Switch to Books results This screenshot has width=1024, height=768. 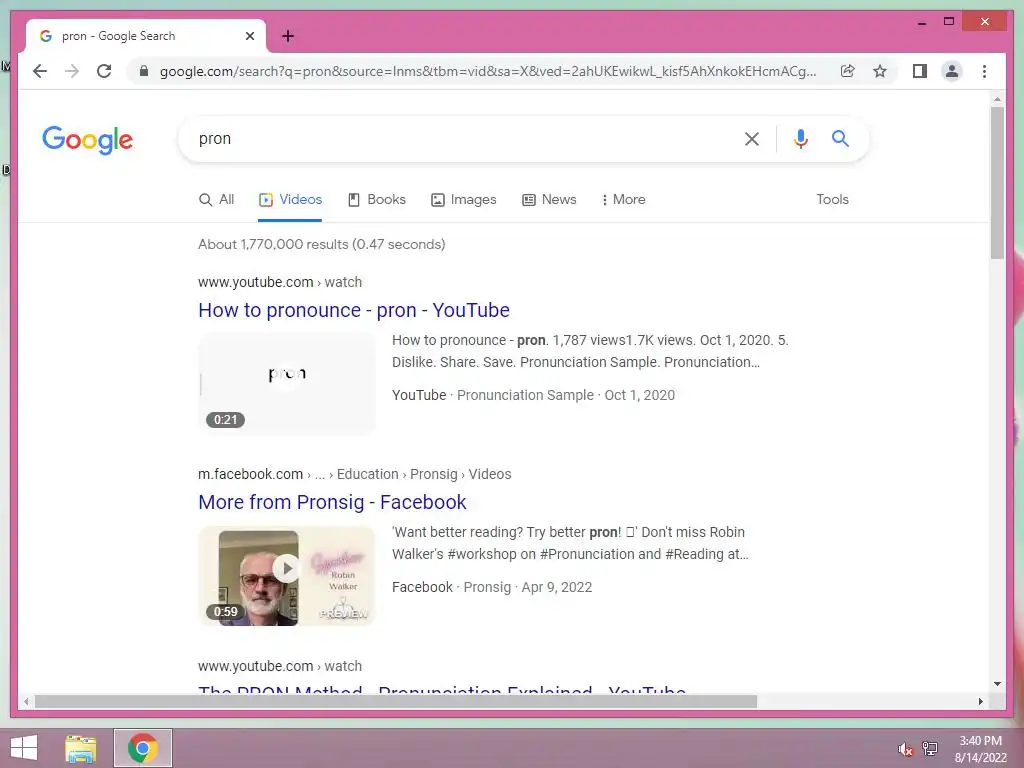pyautogui.click(x=377, y=200)
